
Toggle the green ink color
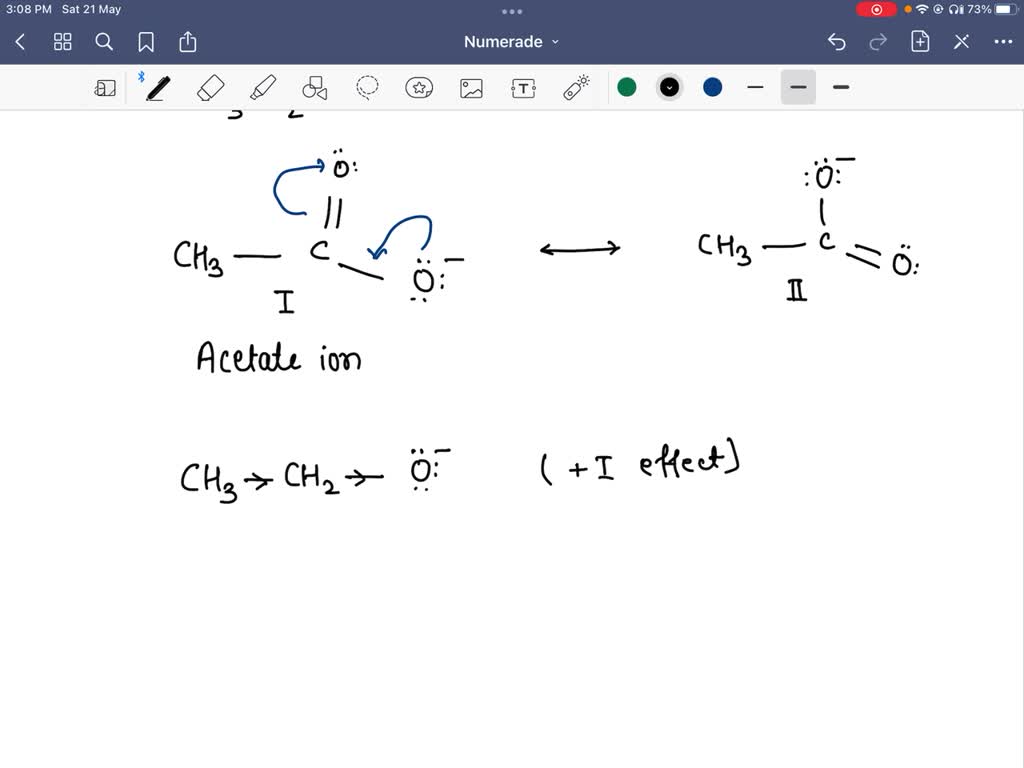[x=627, y=87]
